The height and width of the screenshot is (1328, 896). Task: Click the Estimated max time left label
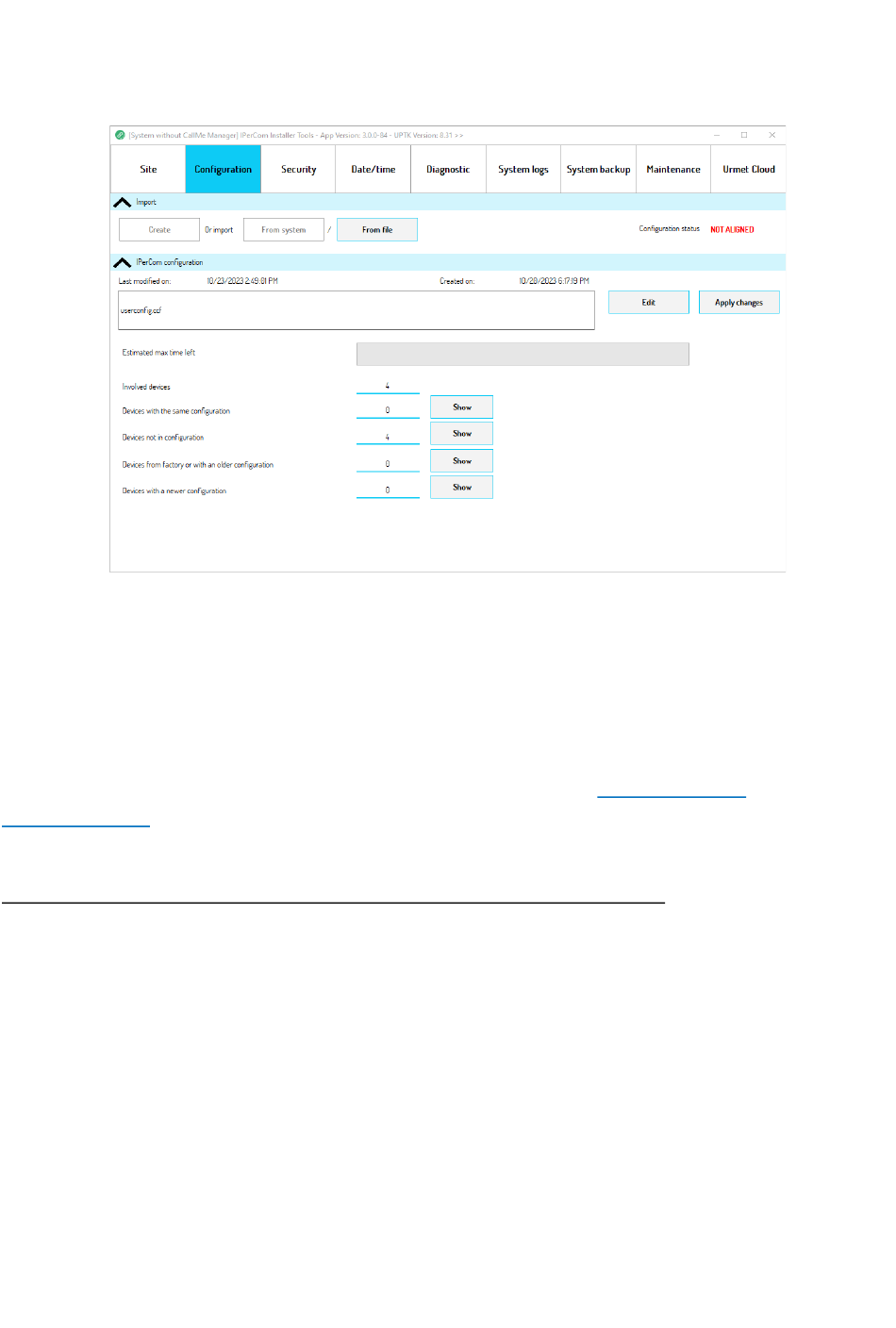coord(158,353)
